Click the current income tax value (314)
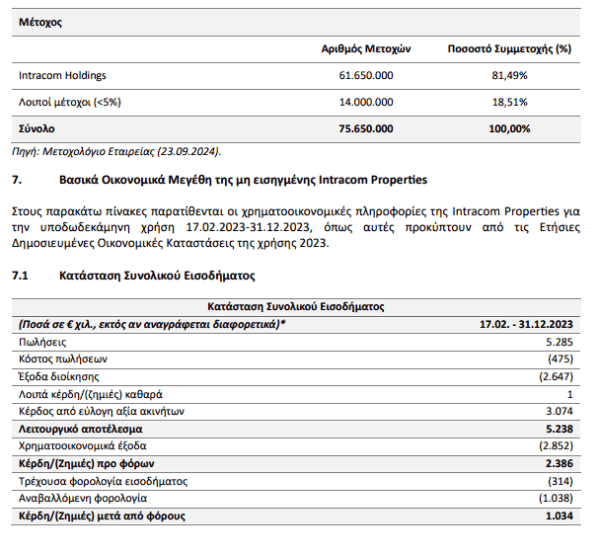This screenshot has width=600, height=557. coord(561,481)
